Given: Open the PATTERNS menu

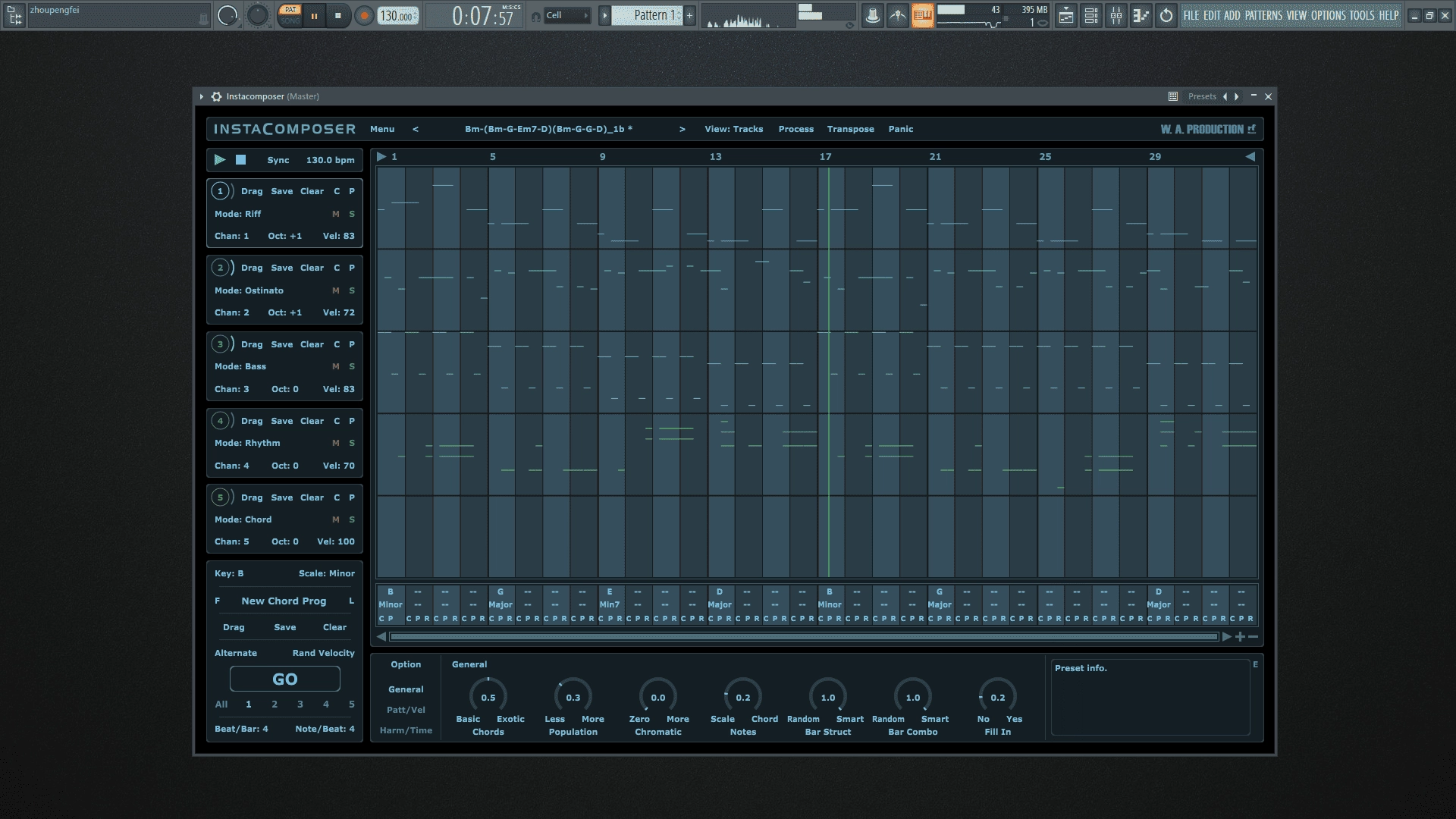Looking at the screenshot, I should pyautogui.click(x=1263, y=15).
